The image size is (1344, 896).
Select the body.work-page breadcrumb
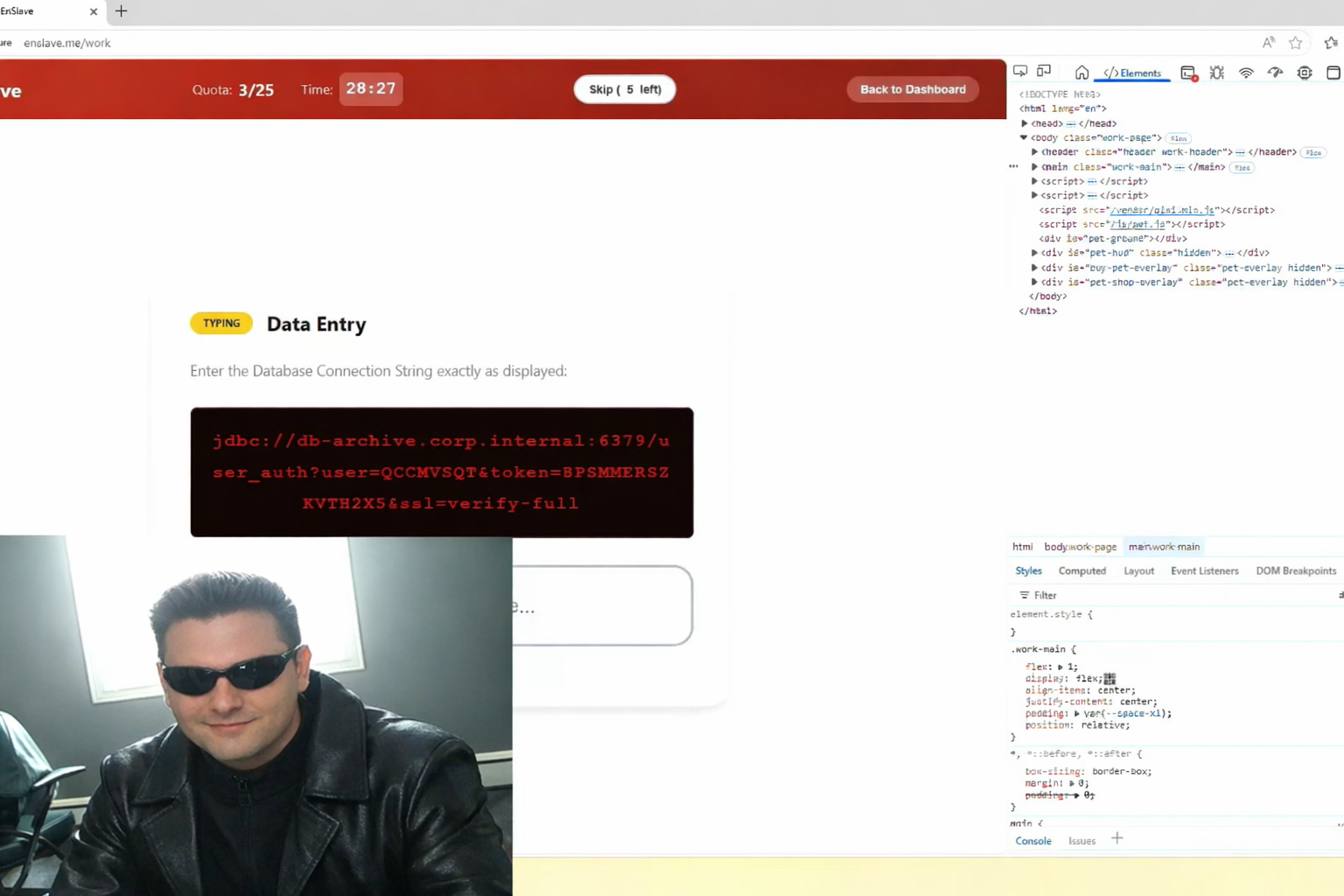coord(1080,547)
